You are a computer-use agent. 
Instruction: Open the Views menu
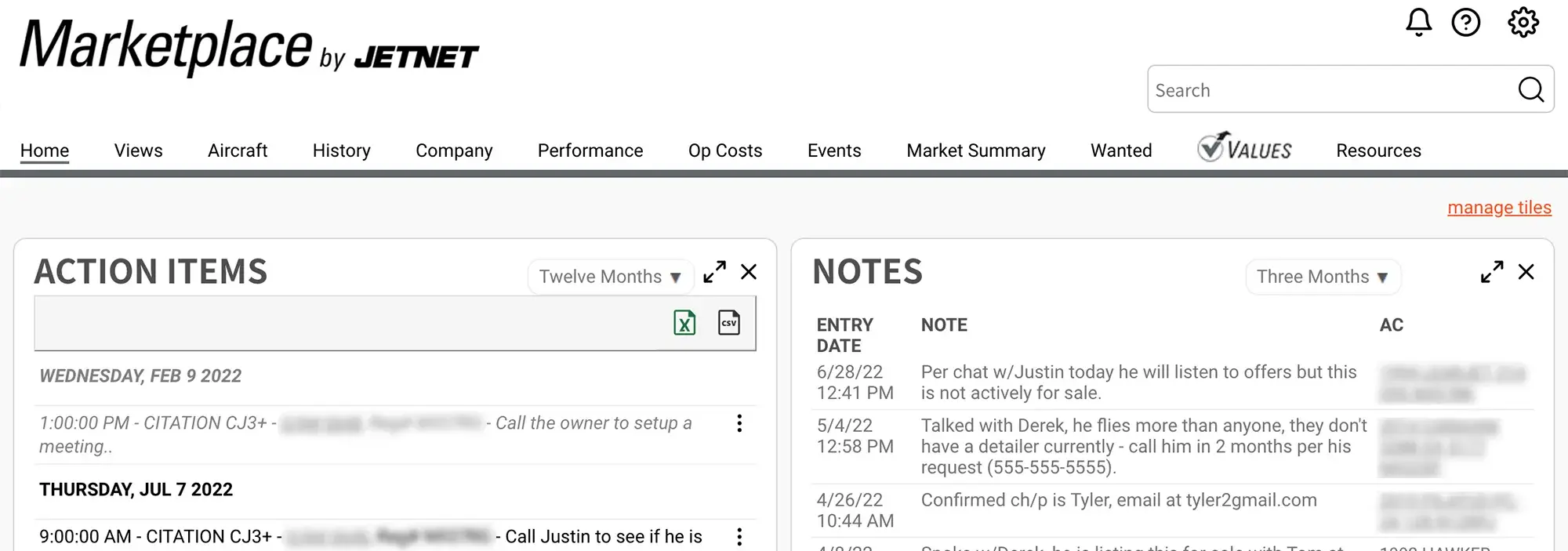[138, 150]
